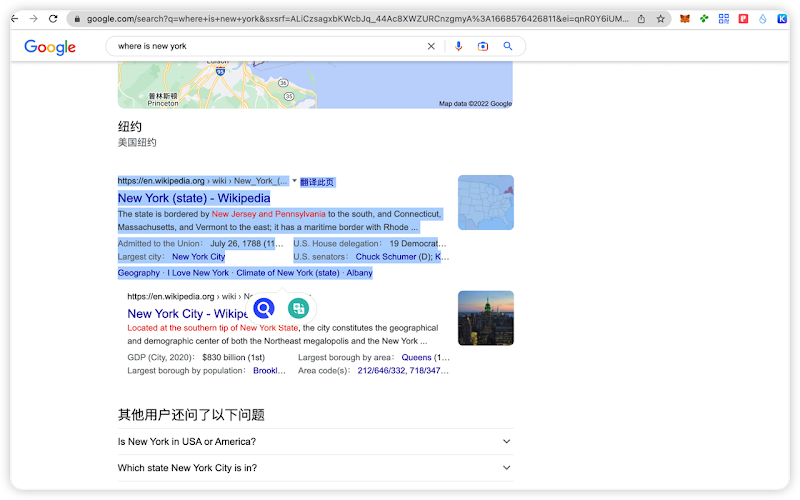The image size is (800, 500).
Task: Search by image with camera icon
Action: coord(483,46)
